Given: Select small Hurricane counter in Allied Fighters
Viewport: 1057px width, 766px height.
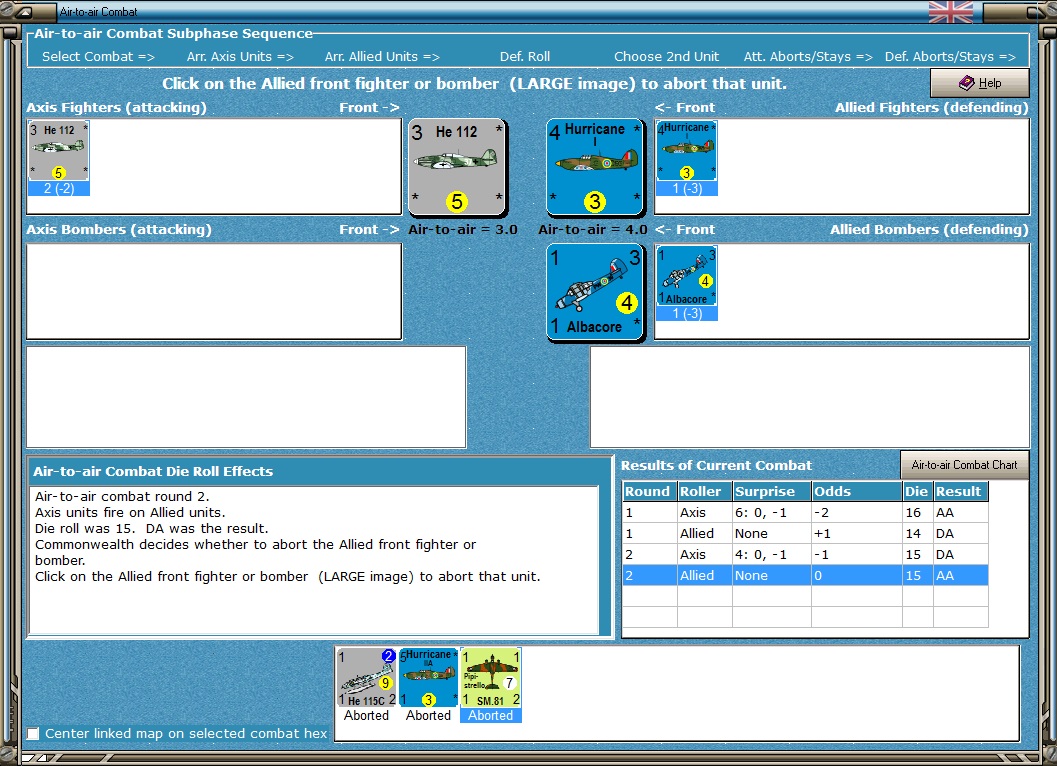Looking at the screenshot, I should coord(687,151).
